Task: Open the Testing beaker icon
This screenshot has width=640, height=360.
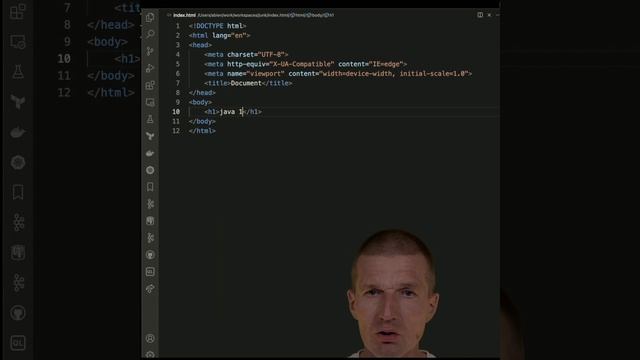Action: (150, 119)
